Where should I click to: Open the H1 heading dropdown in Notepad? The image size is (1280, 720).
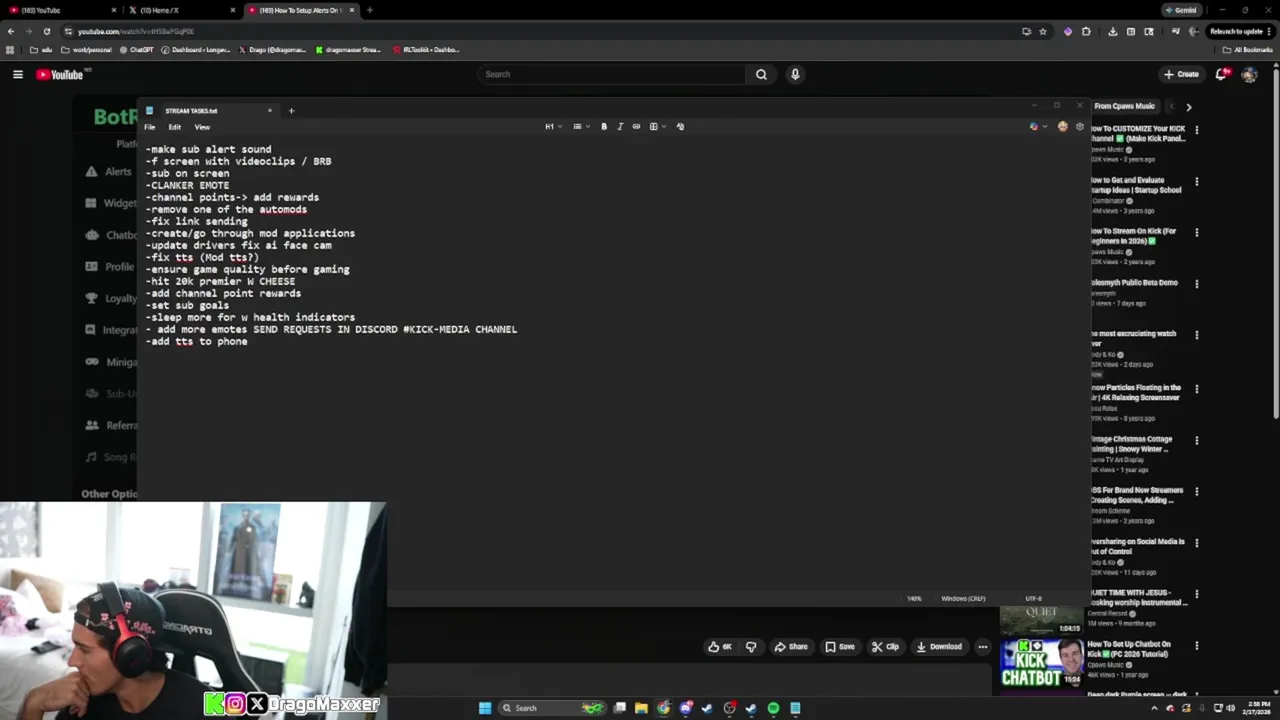coord(553,126)
